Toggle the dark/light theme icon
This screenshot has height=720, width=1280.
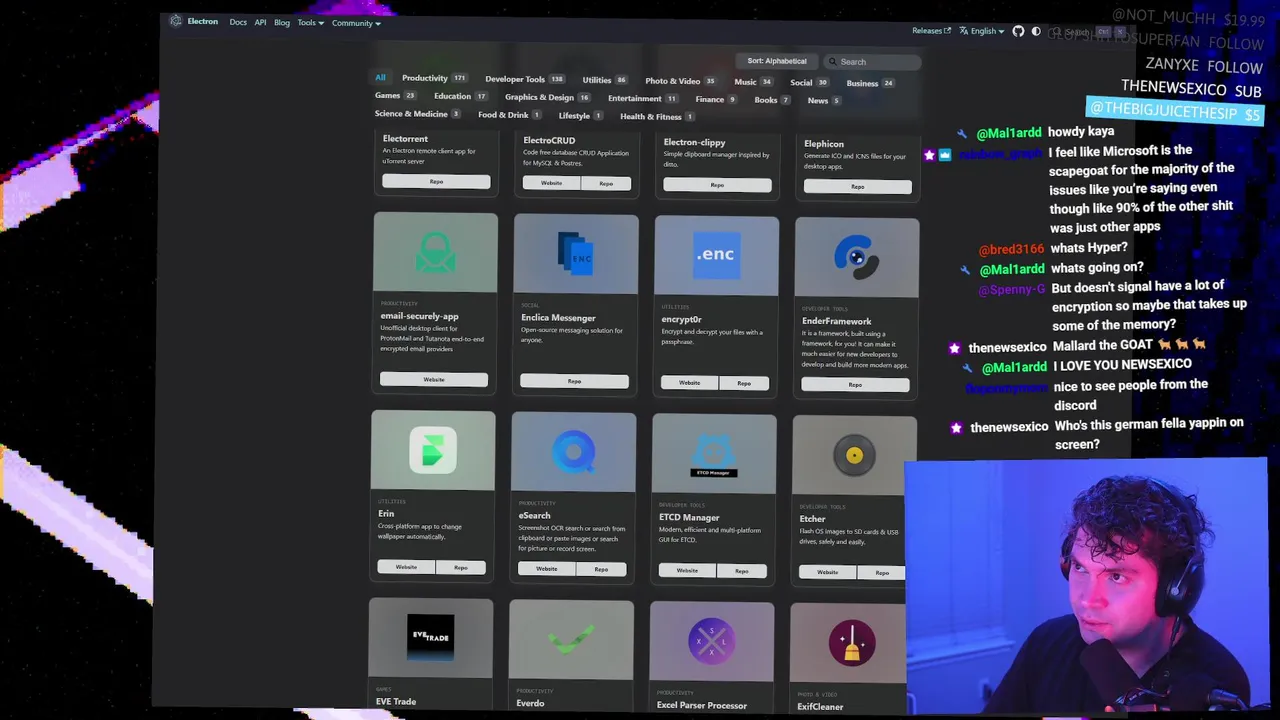click(1036, 31)
